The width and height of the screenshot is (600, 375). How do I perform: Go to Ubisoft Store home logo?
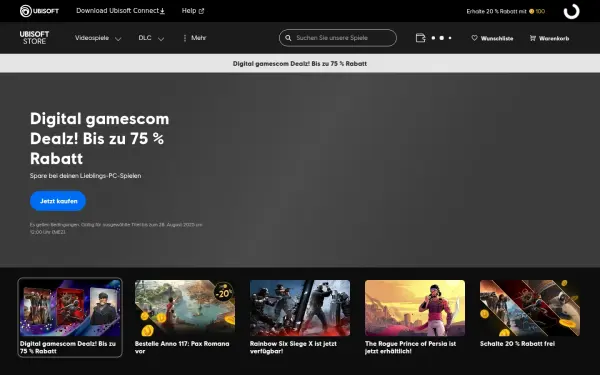click(x=34, y=38)
